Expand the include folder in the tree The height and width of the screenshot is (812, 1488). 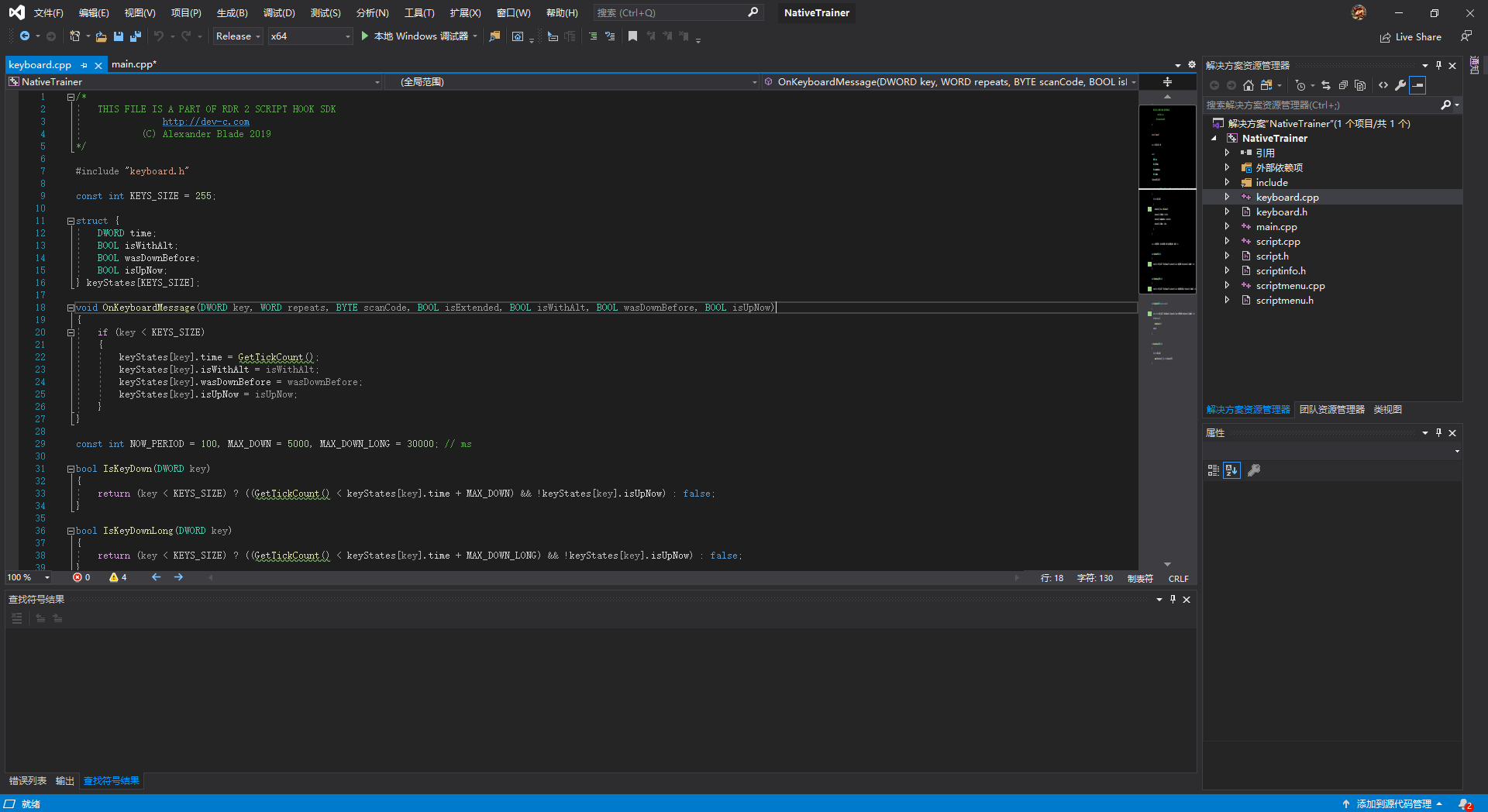coord(1227,183)
